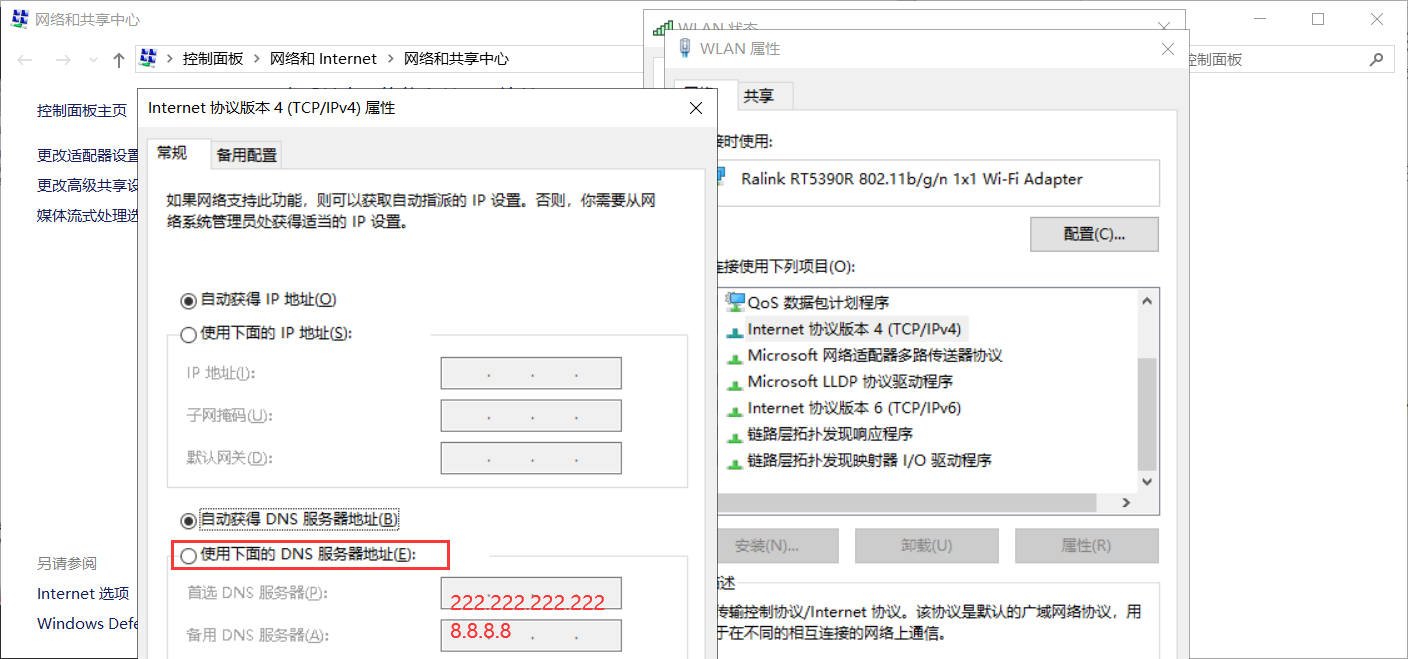Click the 属性(R) button
This screenshot has height=659, width=1408.
click(x=1086, y=546)
